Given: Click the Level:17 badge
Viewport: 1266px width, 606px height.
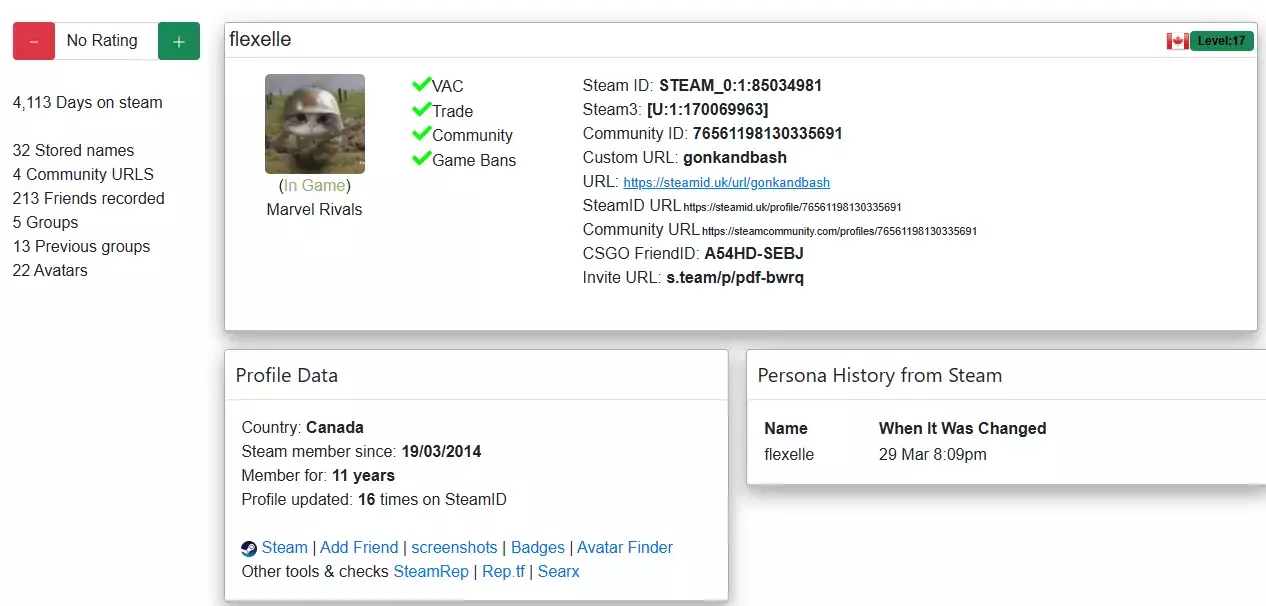Looking at the screenshot, I should pyautogui.click(x=1221, y=41).
